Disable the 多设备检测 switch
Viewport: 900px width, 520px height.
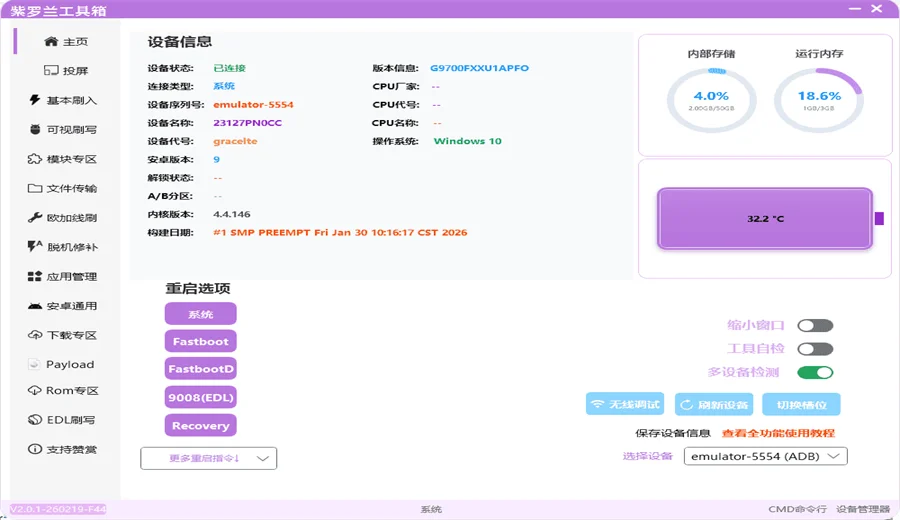click(815, 372)
